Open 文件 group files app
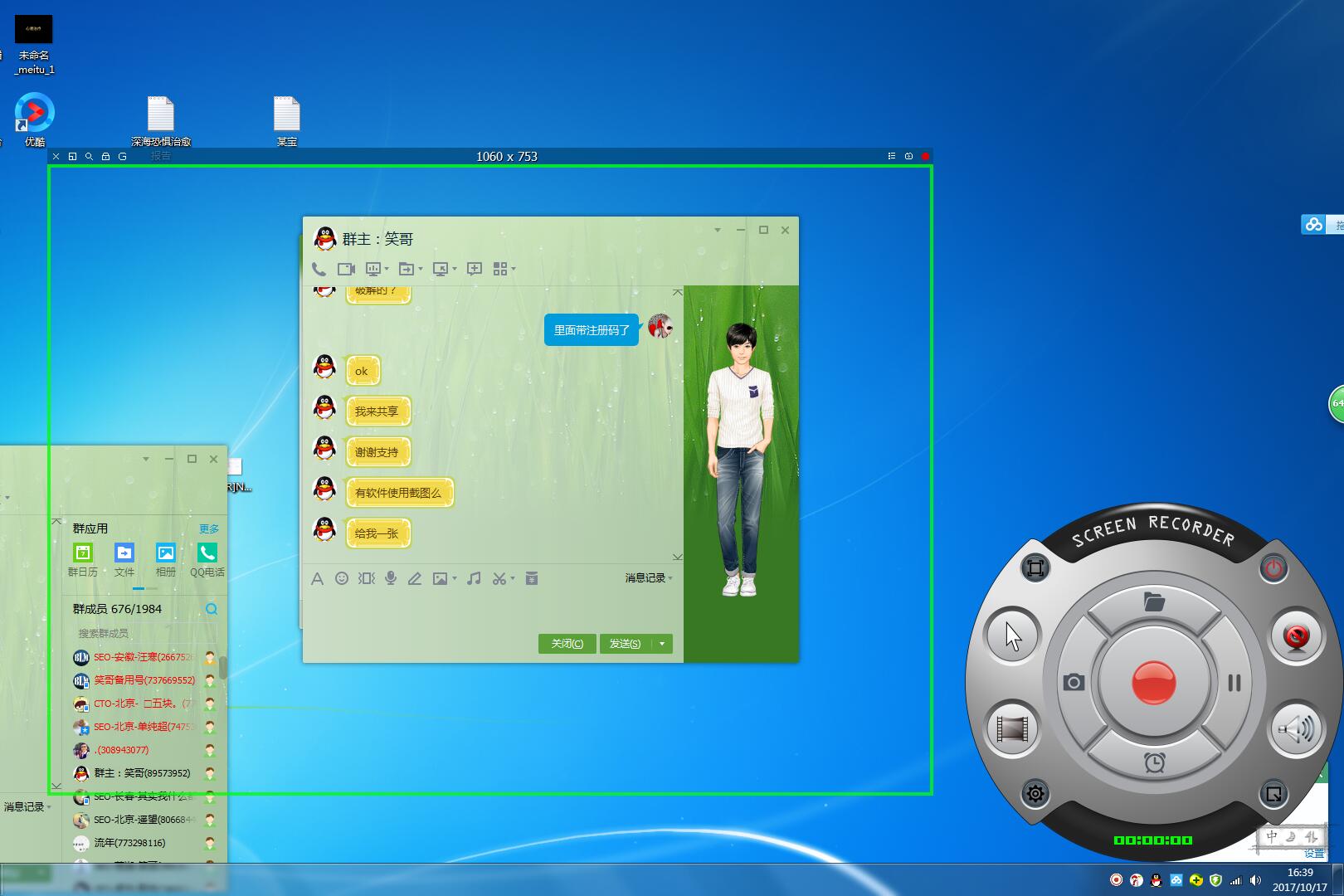This screenshot has height=896, width=1344. (124, 560)
